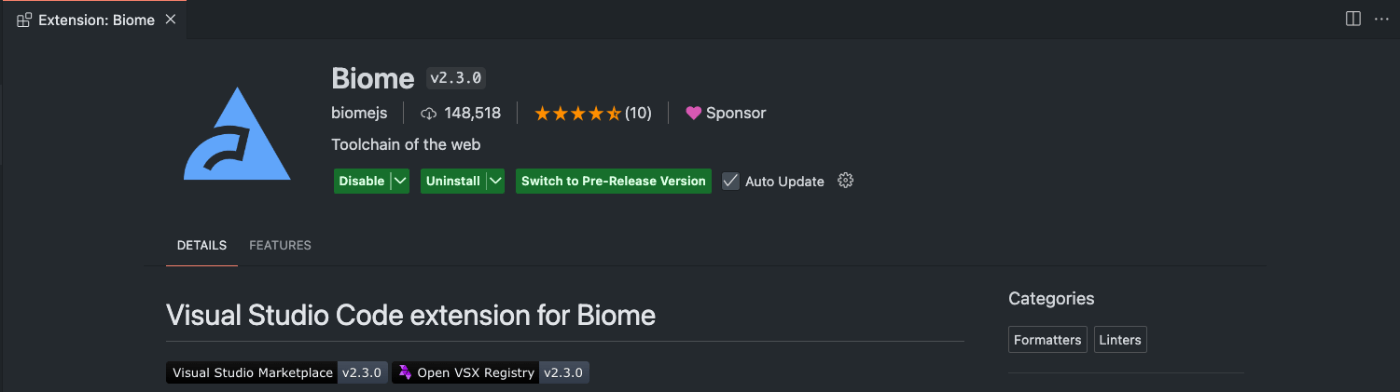Open the biomejs publisher link
The height and width of the screenshot is (392, 1400).
click(x=359, y=113)
